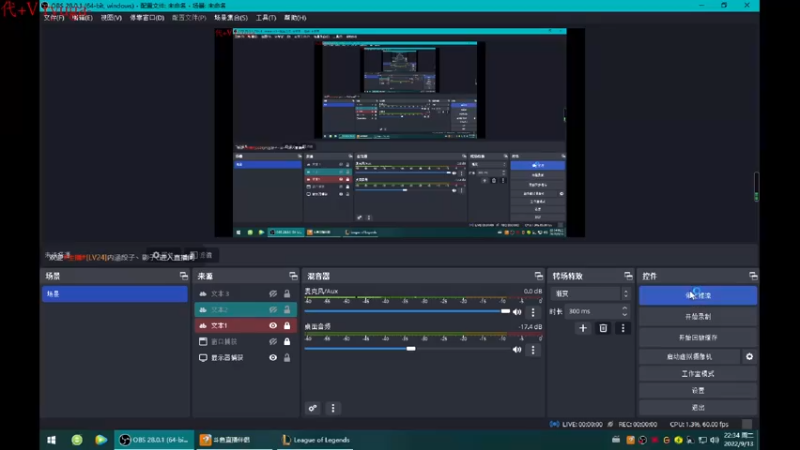Viewport: 800px width, 450px height.
Task: Click 开始回放缓存 replay buffer button
Action: click(698, 337)
